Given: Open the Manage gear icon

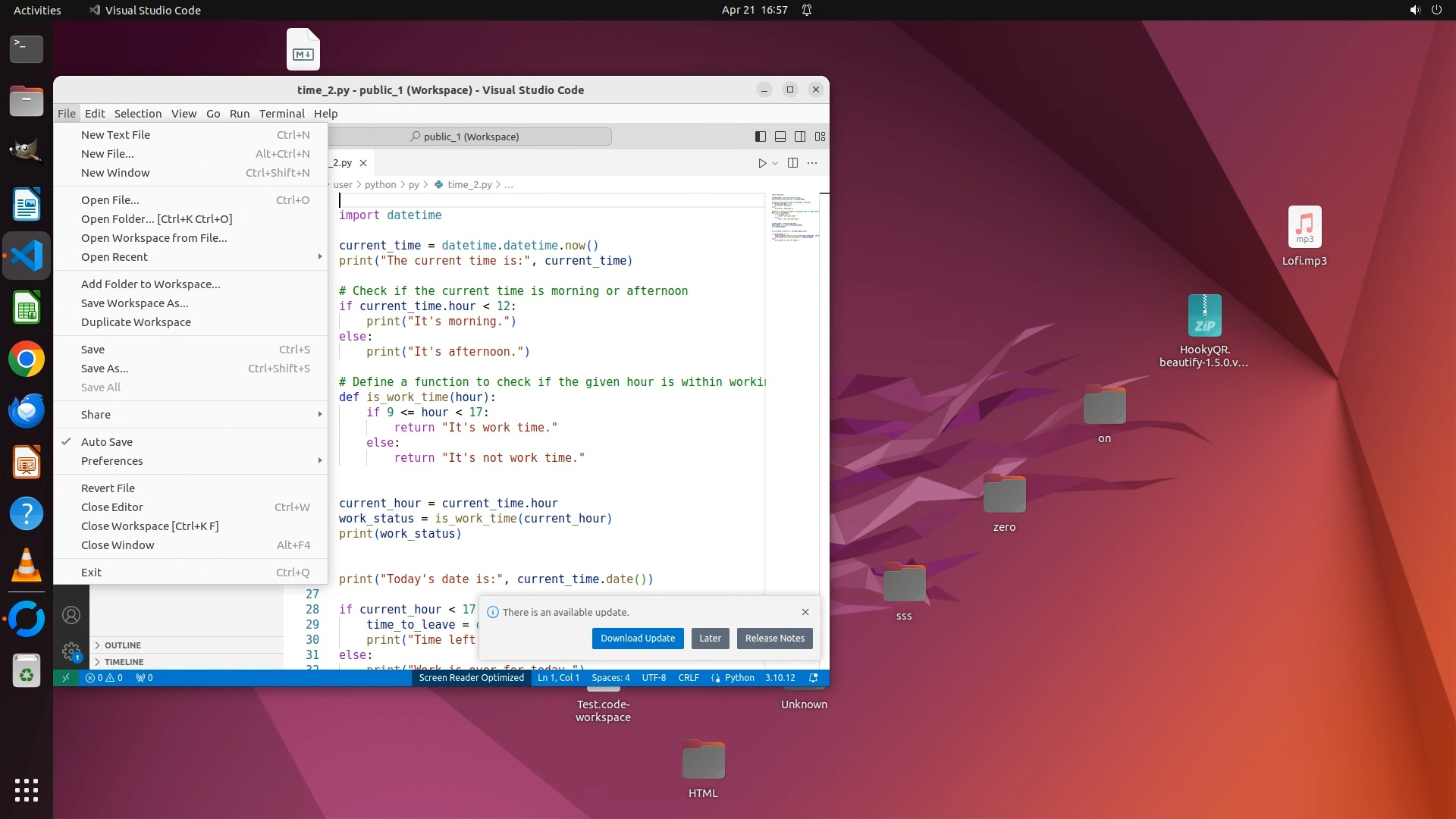Looking at the screenshot, I should tap(71, 651).
